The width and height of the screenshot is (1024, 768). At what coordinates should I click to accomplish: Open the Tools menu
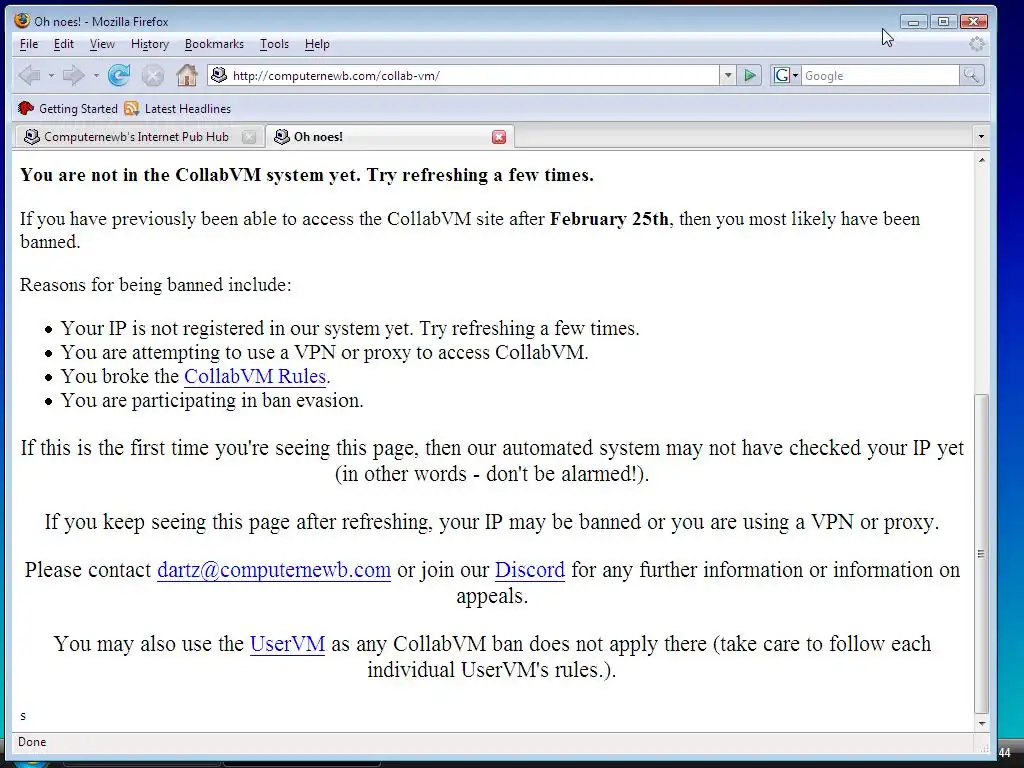click(x=274, y=44)
